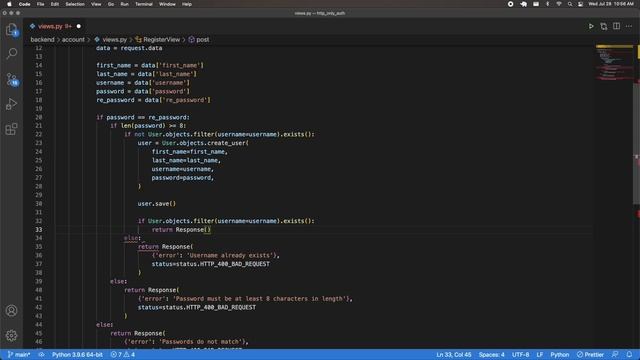Click the screen recording menu bar icon
The width and height of the screenshot is (640, 360).
[510, 4]
